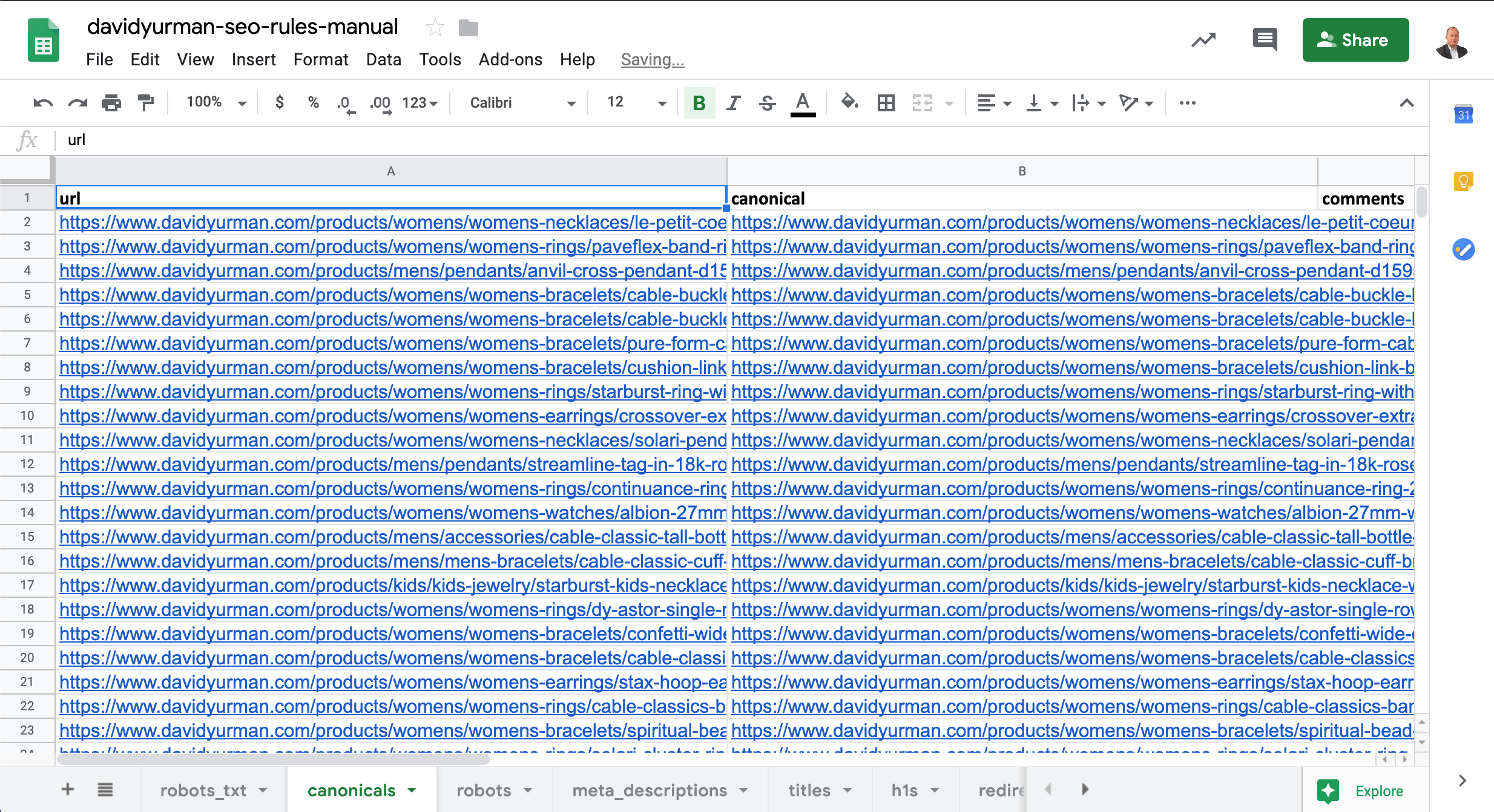The width and height of the screenshot is (1494, 812).
Task: Expand the 100% zoom dropdown
Action: (216, 103)
